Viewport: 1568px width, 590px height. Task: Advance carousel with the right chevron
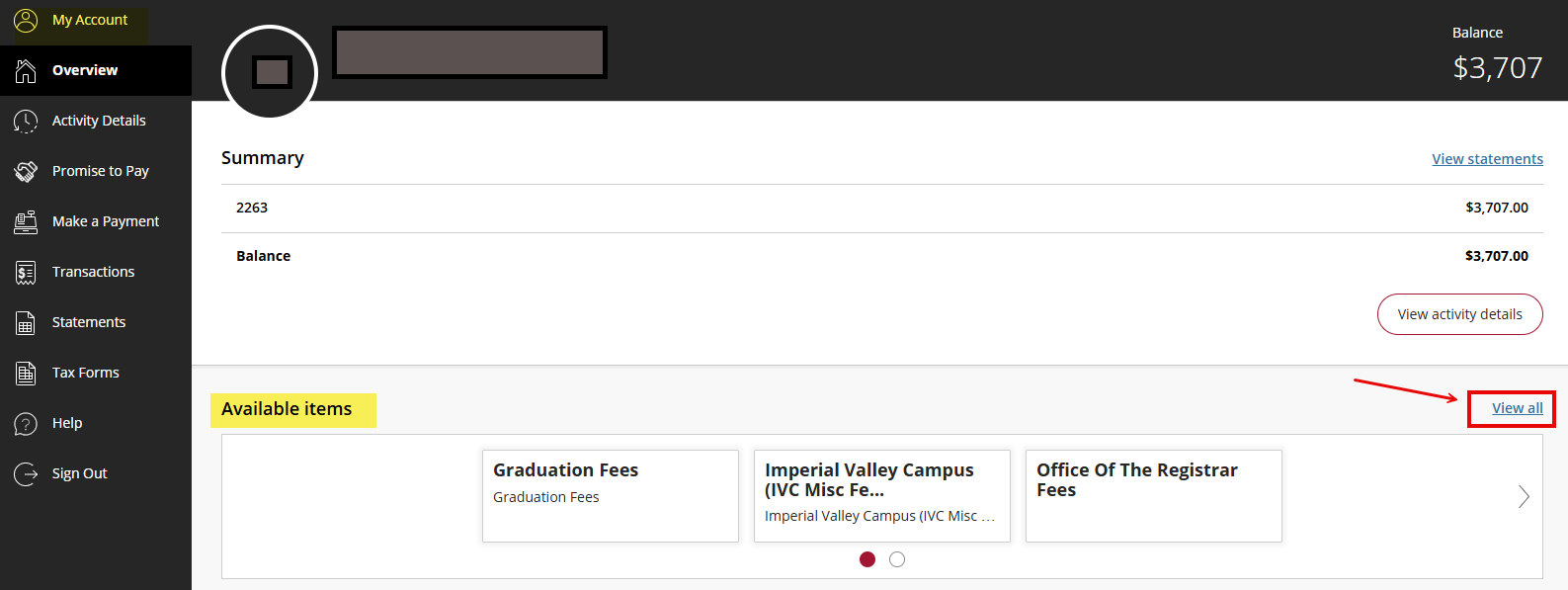(1524, 496)
